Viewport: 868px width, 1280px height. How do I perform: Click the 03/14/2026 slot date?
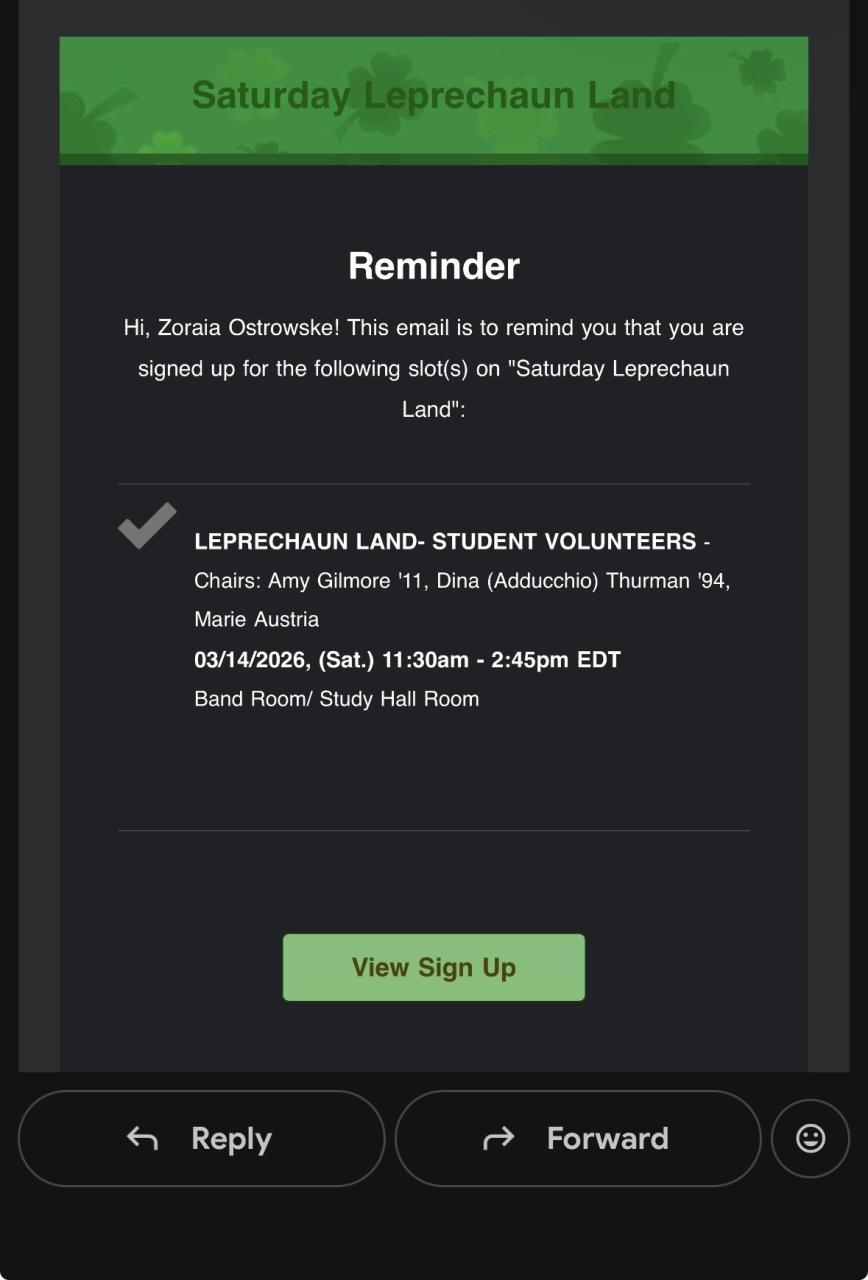[x=252, y=660]
